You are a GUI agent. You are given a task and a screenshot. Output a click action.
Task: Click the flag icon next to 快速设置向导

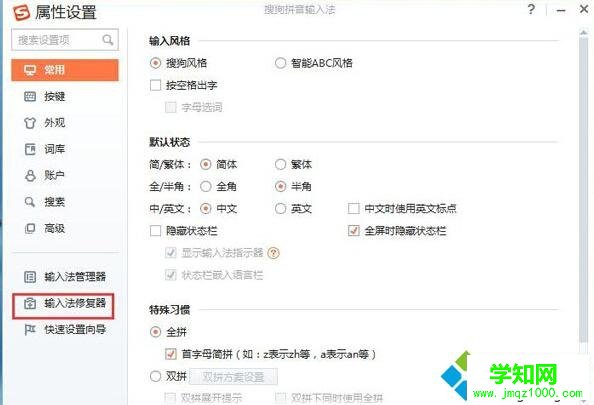30,330
